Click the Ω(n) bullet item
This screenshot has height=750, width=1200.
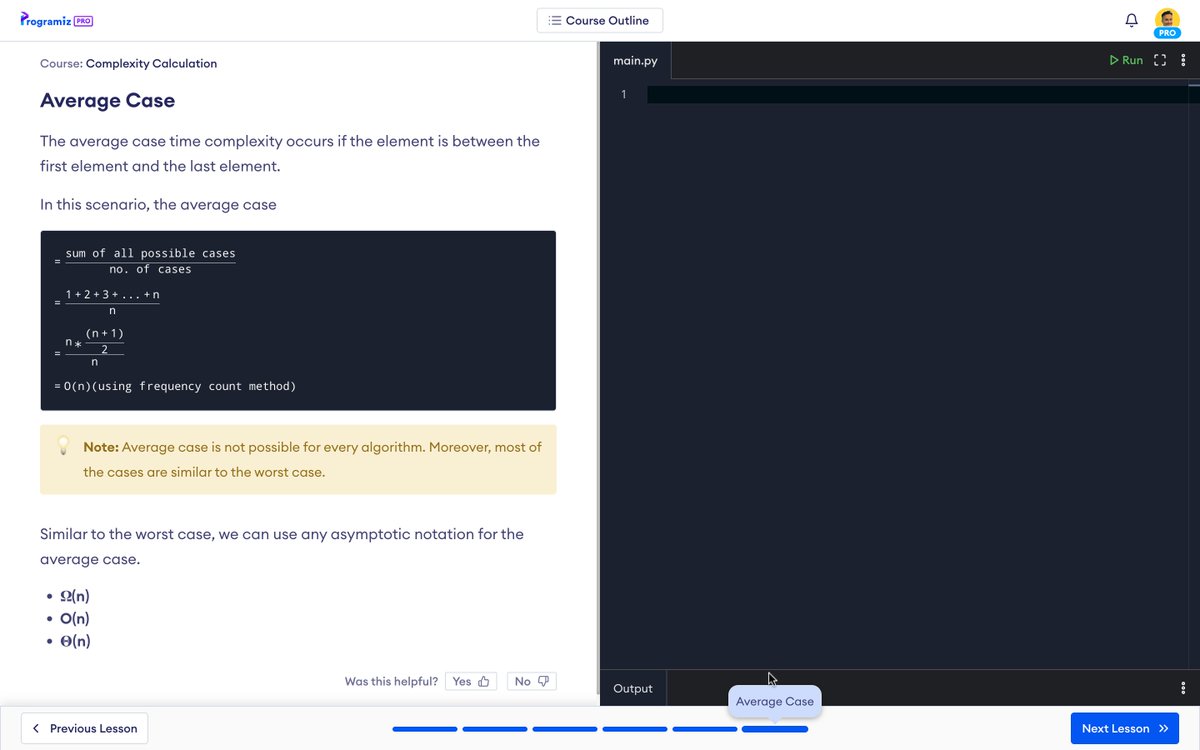74,596
